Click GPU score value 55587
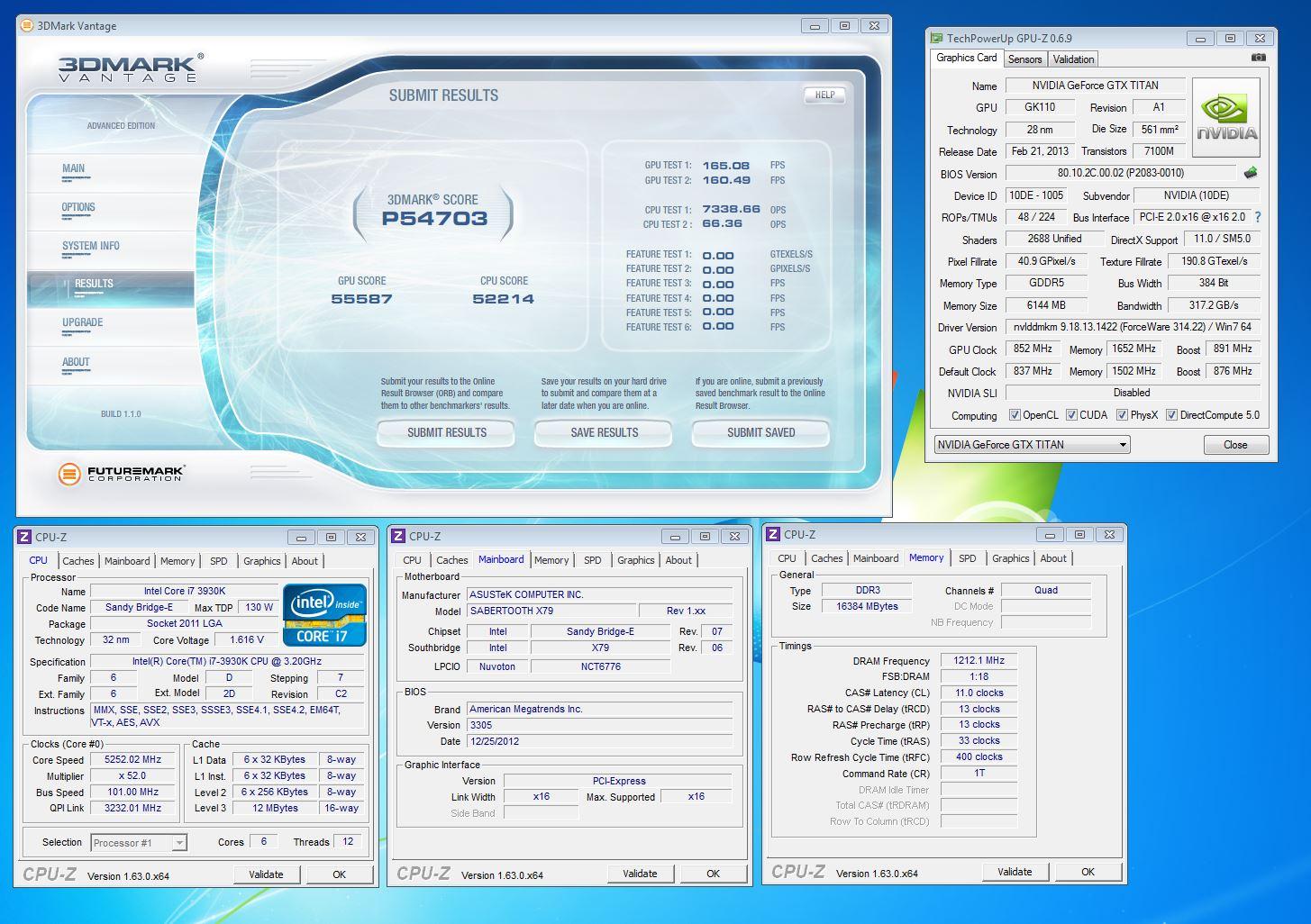The image size is (1311, 924). [x=361, y=299]
